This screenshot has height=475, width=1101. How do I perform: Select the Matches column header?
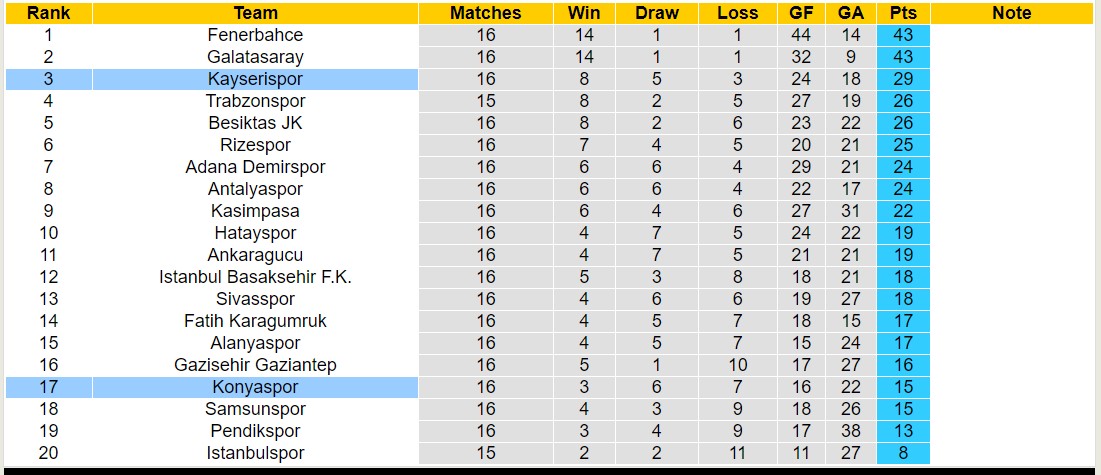coord(485,13)
